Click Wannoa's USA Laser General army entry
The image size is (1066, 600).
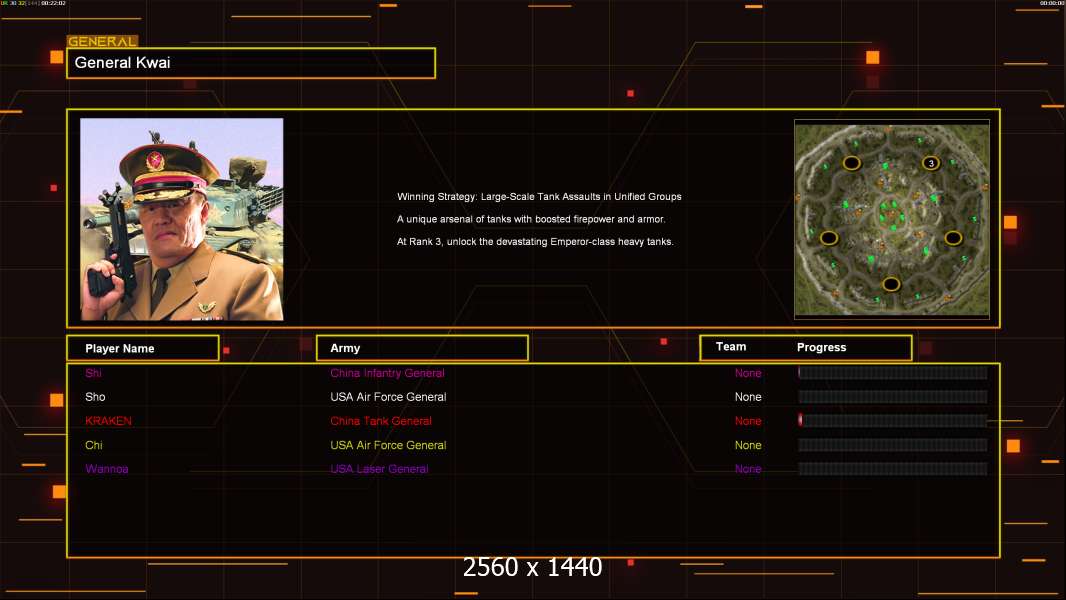tap(379, 469)
